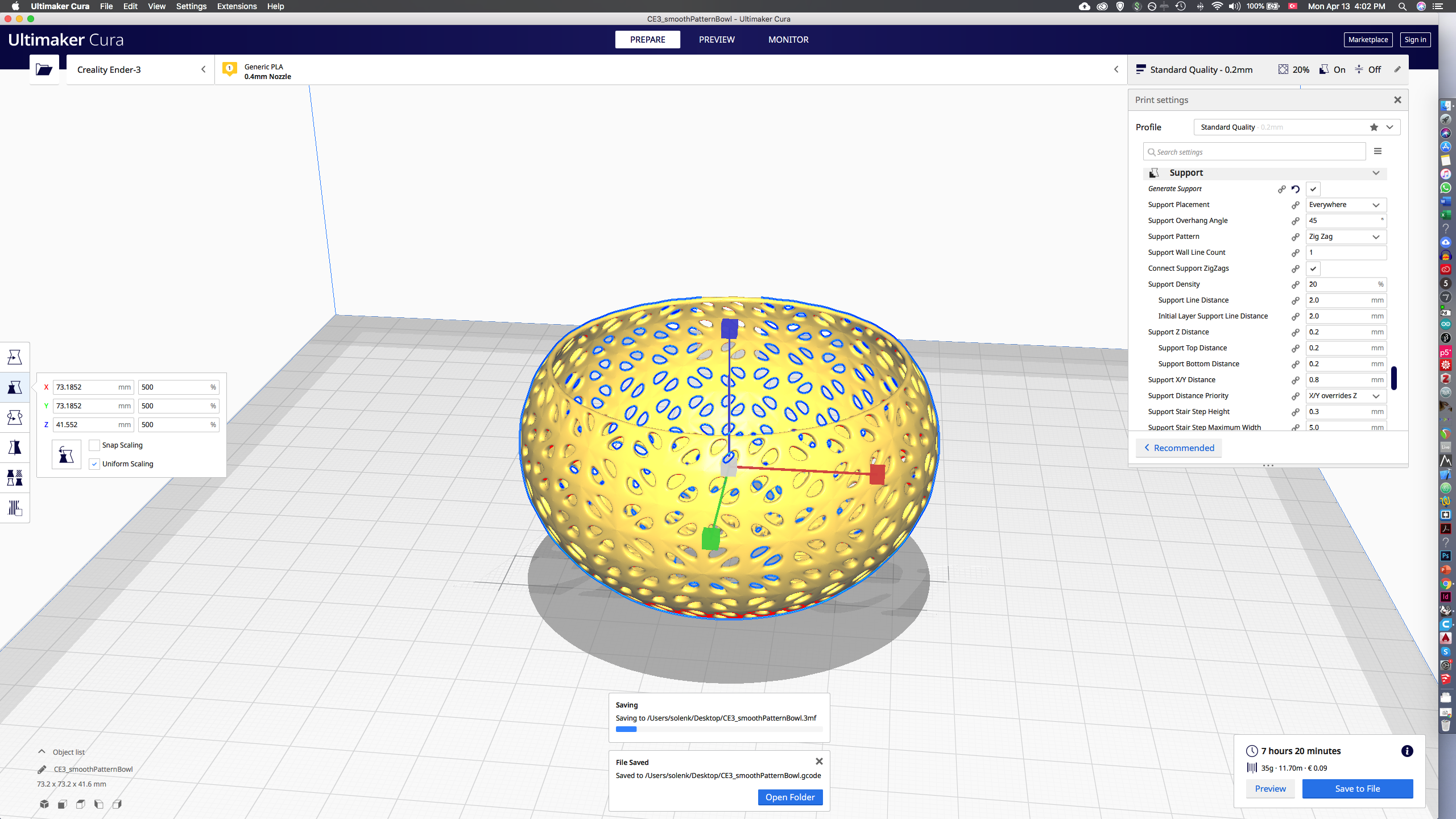Click the edit pencil in settings header

point(1397,69)
